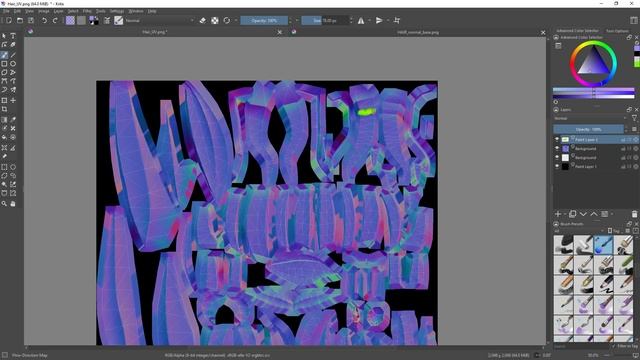Viewport: 640px width, 360px height.
Task: Select the Contiguous Selection wand tool
Action: [x=4, y=184]
